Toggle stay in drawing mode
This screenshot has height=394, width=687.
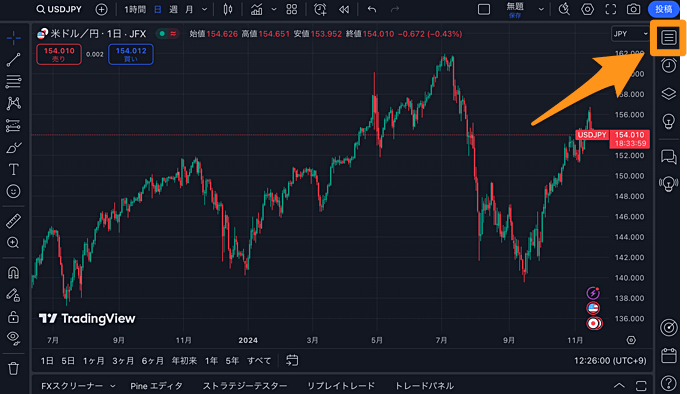(14, 295)
